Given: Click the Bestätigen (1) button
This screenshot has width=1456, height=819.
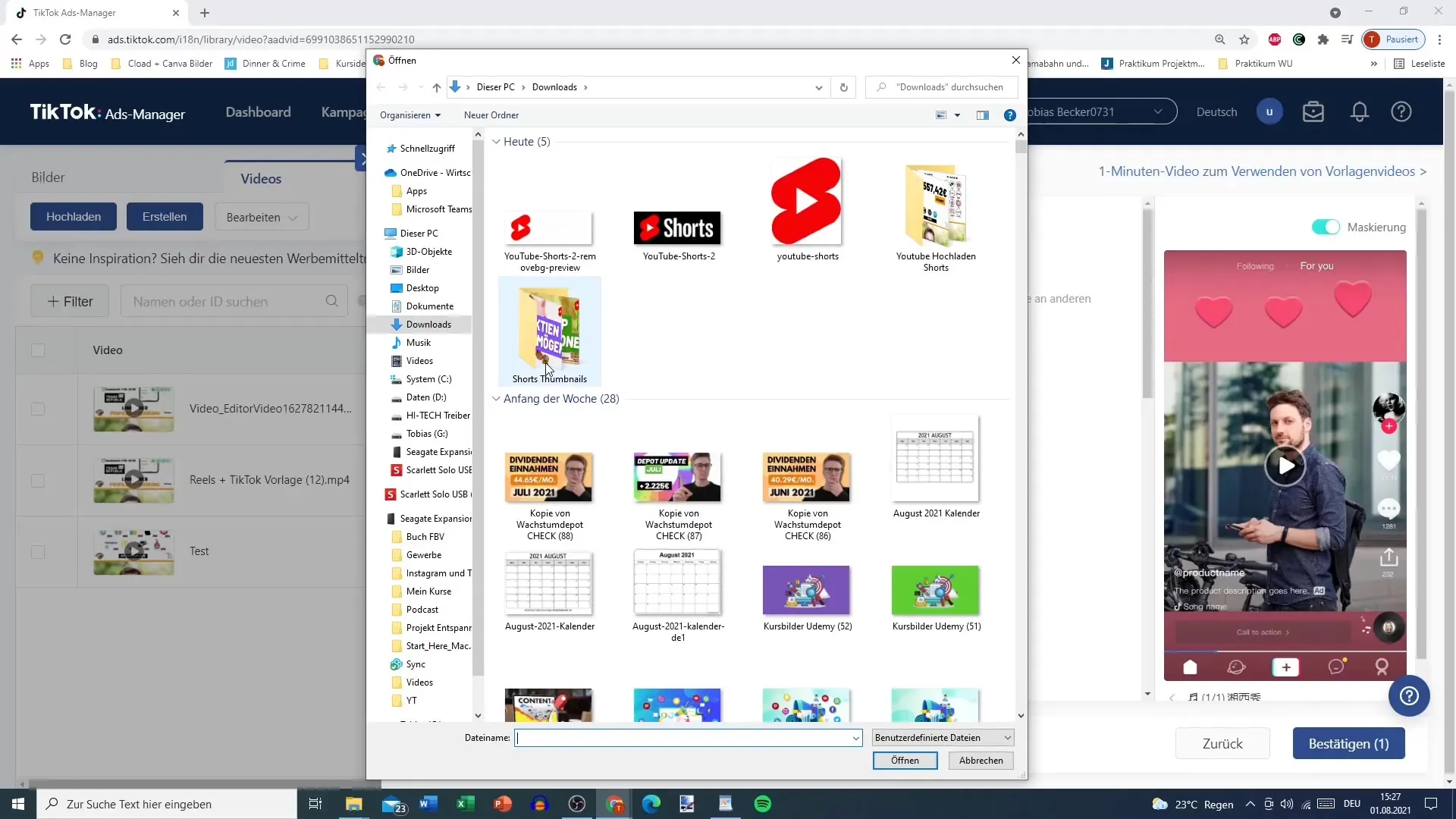Looking at the screenshot, I should pyautogui.click(x=1348, y=744).
